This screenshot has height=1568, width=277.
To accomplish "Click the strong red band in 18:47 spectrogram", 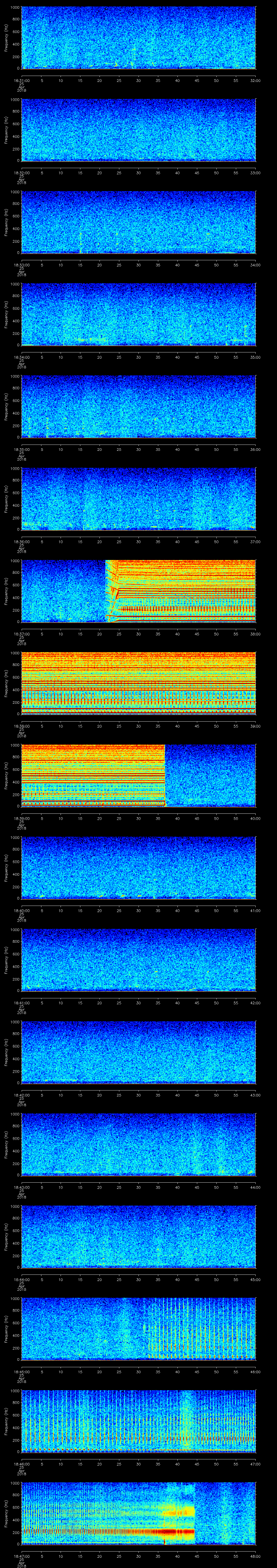I will coord(122,1526).
